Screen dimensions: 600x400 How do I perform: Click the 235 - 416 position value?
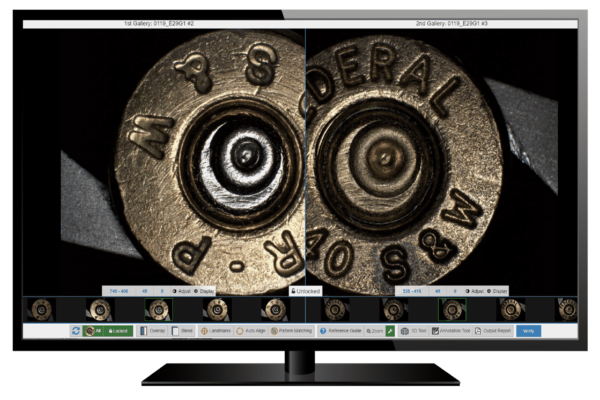point(412,291)
